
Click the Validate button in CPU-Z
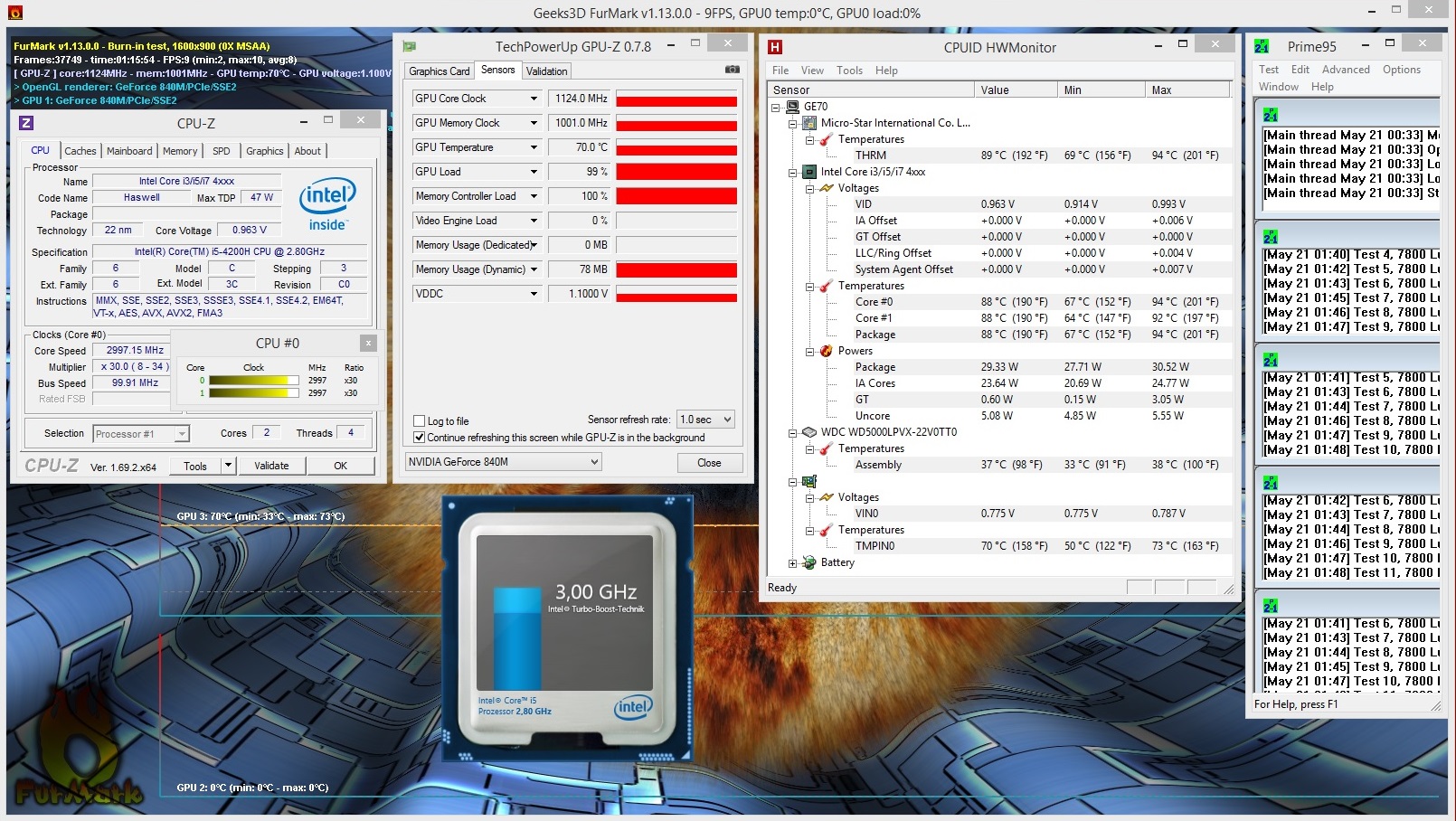(x=271, y=466)
